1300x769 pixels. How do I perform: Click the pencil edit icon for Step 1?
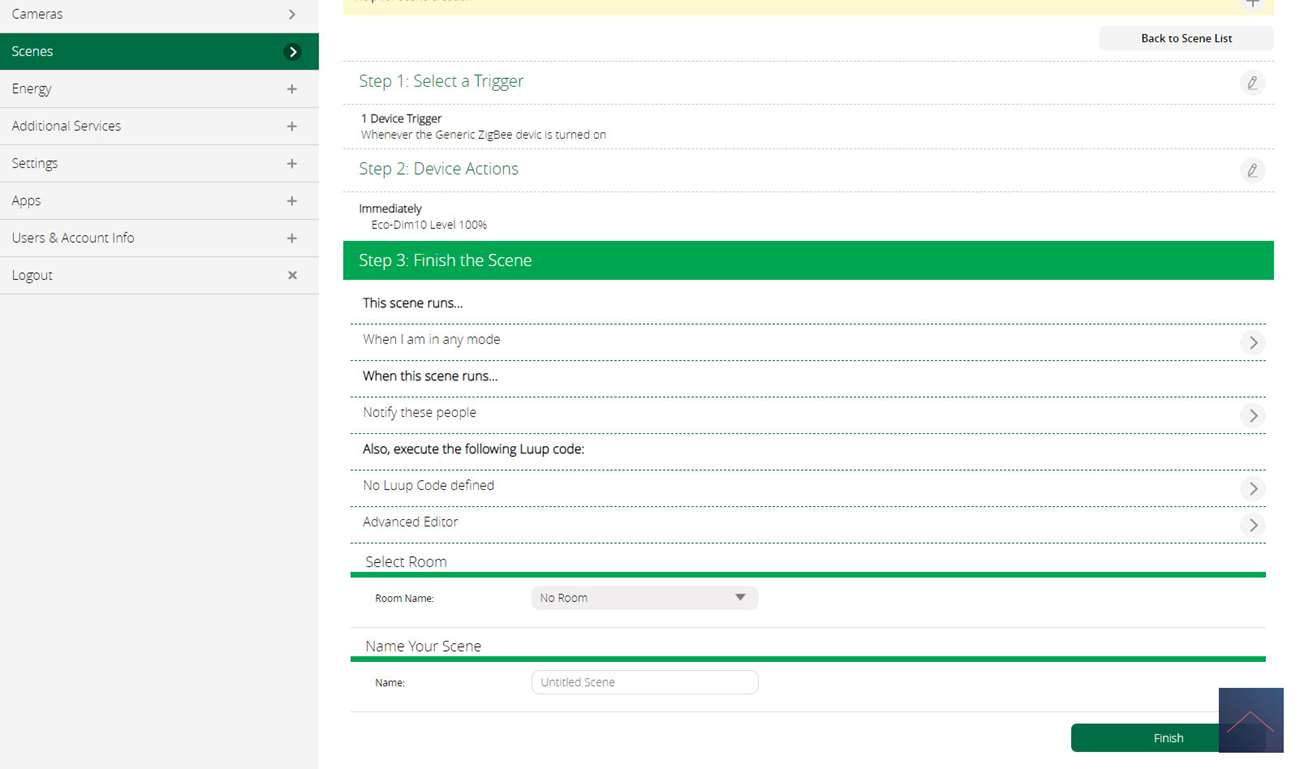(x=1252, y=83)
